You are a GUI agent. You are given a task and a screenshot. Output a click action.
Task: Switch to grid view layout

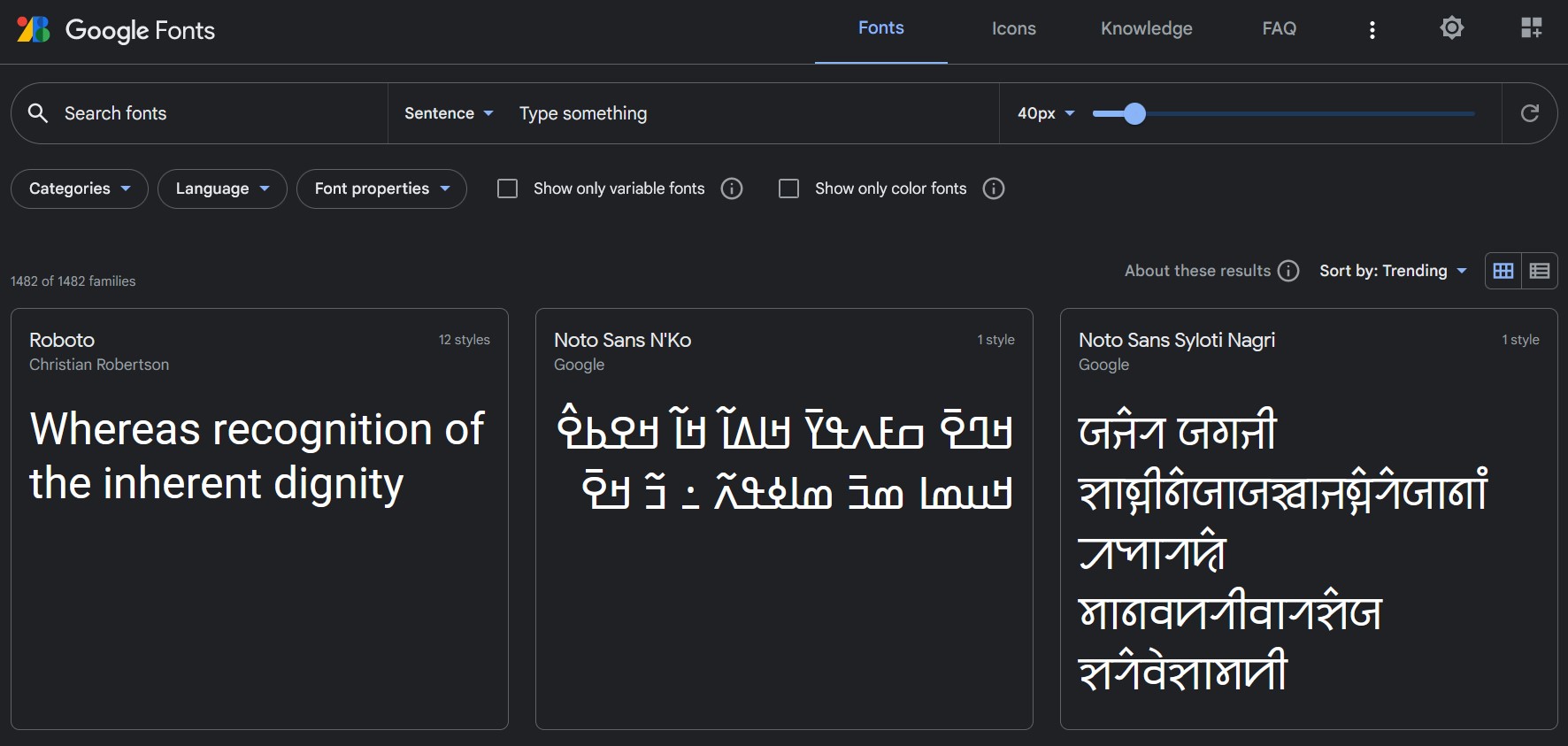1503,271
